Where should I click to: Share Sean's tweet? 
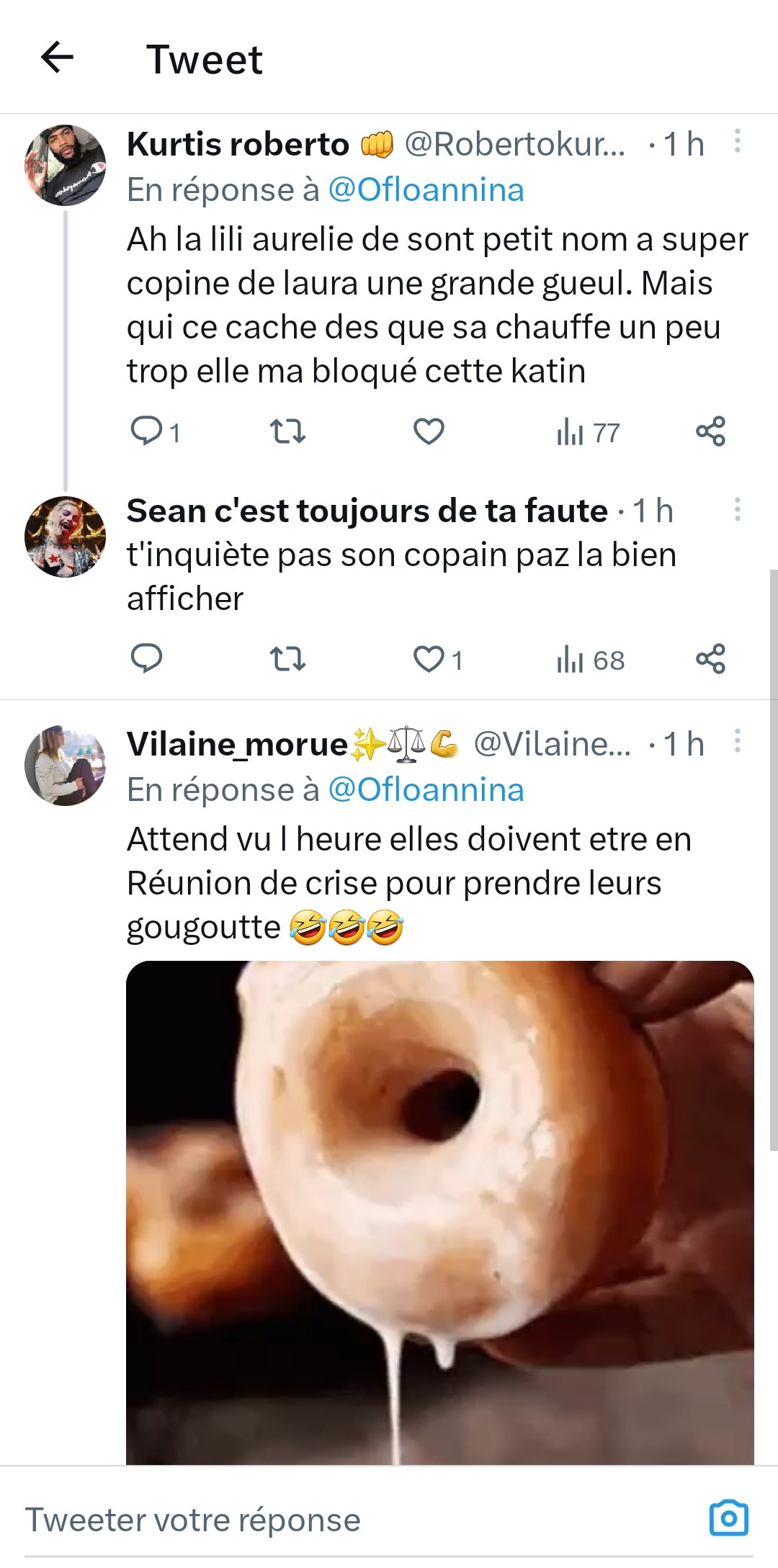710,659
